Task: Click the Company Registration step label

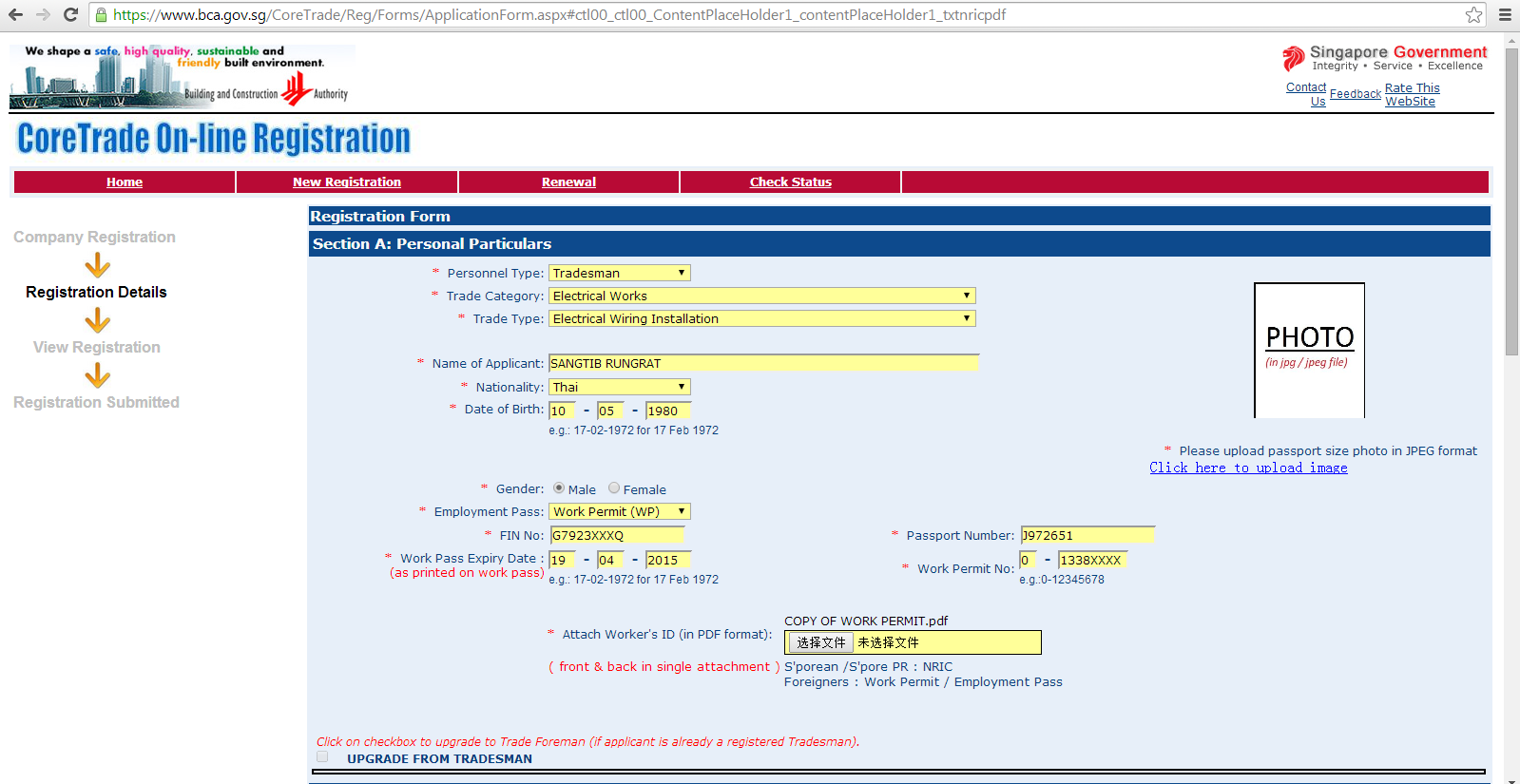Action: point(94,237)
